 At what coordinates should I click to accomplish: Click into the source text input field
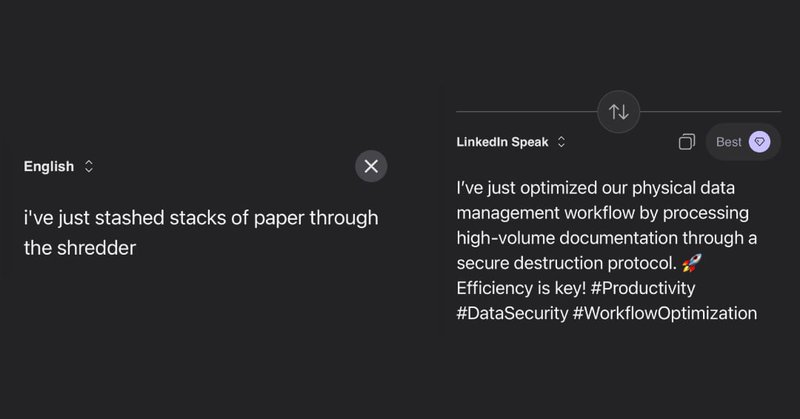tap(200, 232)
